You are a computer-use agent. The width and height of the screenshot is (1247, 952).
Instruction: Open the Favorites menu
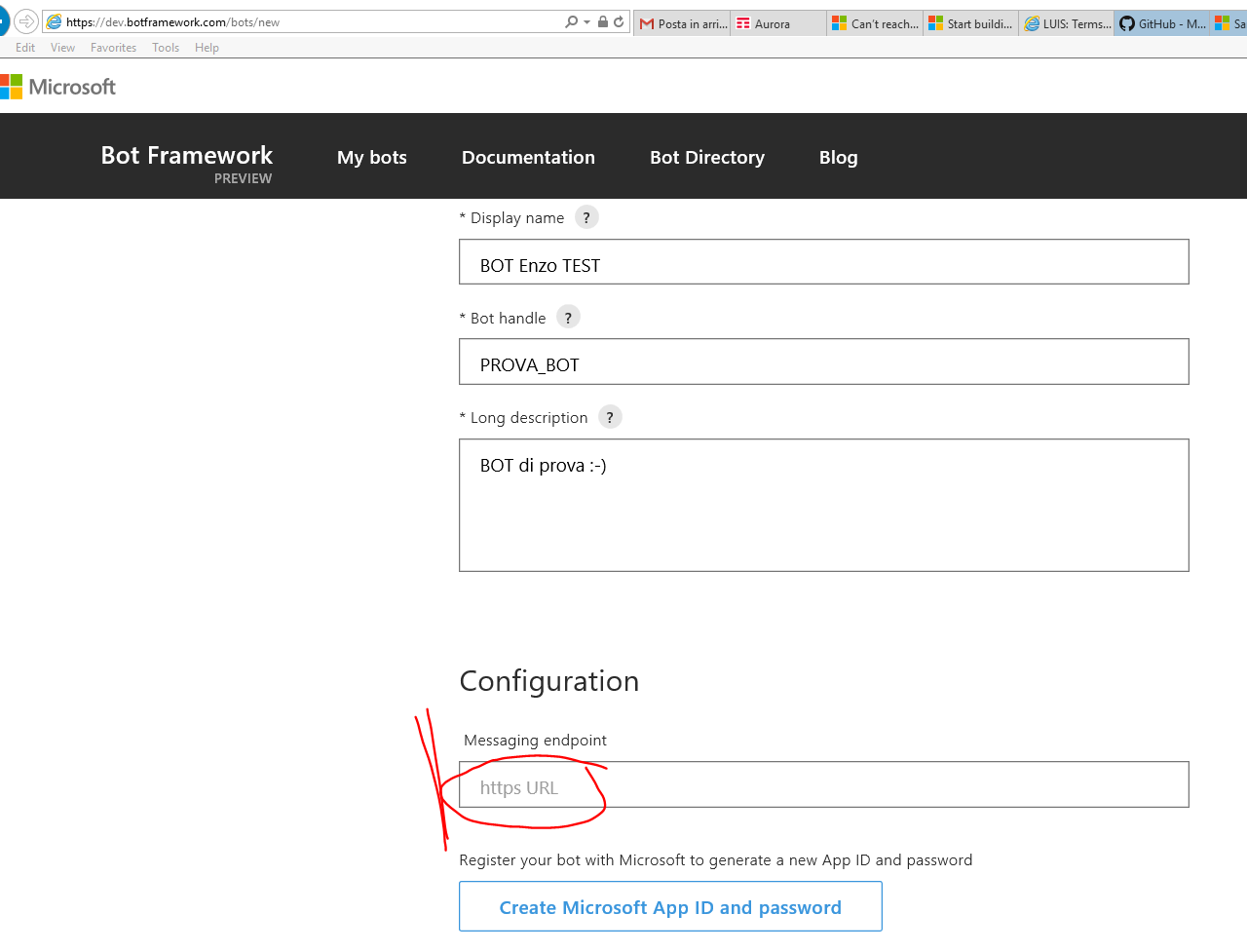(113, 48)
